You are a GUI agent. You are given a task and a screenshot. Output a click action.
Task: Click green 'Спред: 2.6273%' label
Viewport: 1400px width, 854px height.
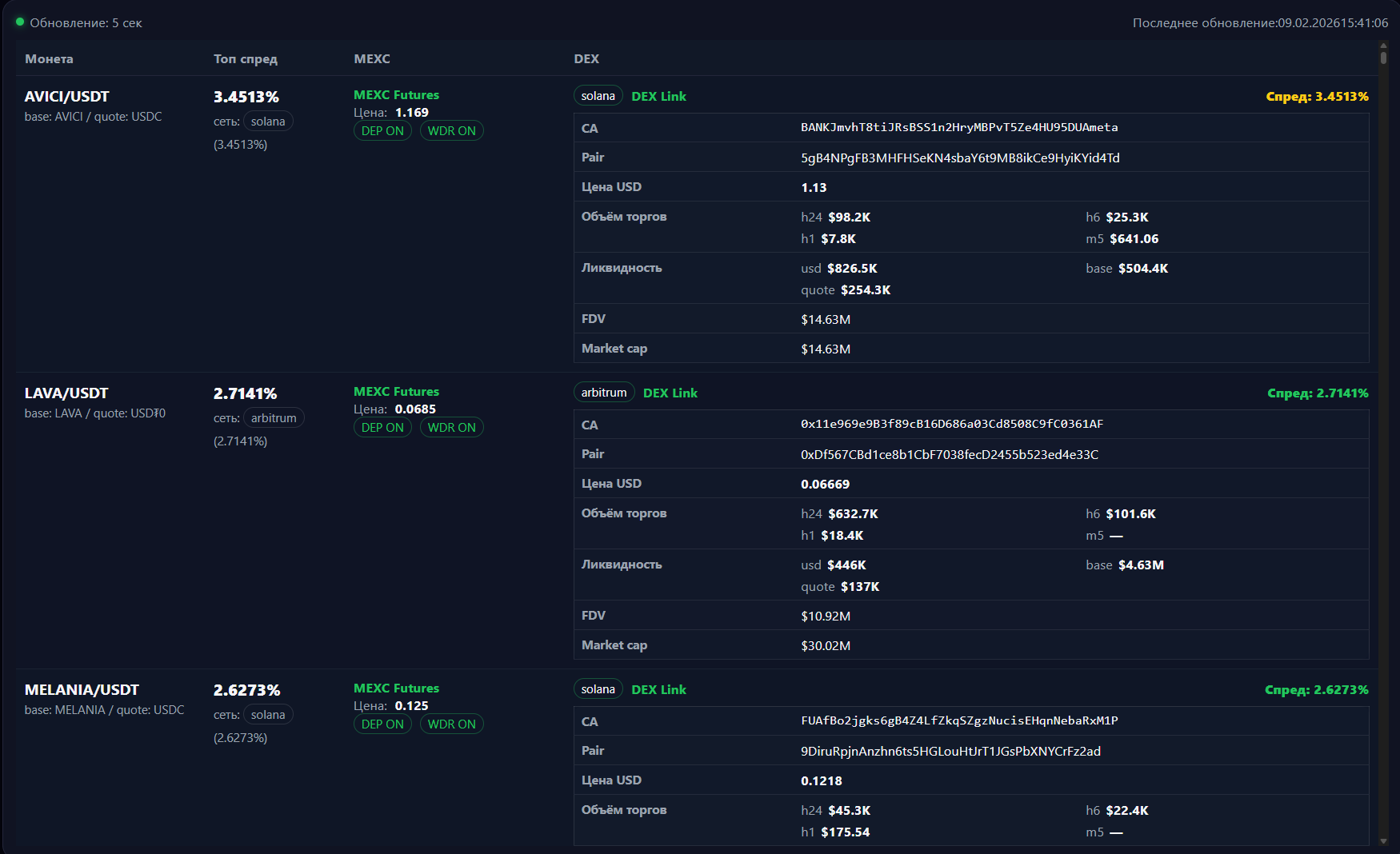pos(1316,690)
